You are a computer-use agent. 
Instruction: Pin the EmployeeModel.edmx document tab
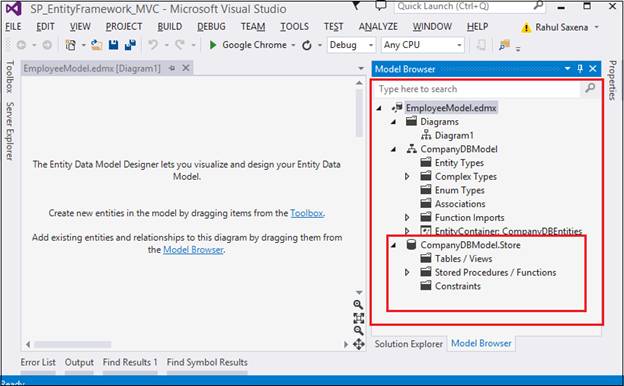172,68
